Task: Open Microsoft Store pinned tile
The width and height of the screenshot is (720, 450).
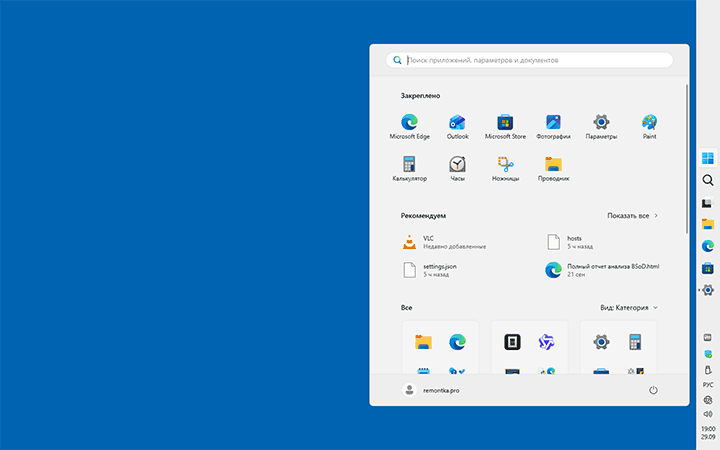Action: coord(505,127)
